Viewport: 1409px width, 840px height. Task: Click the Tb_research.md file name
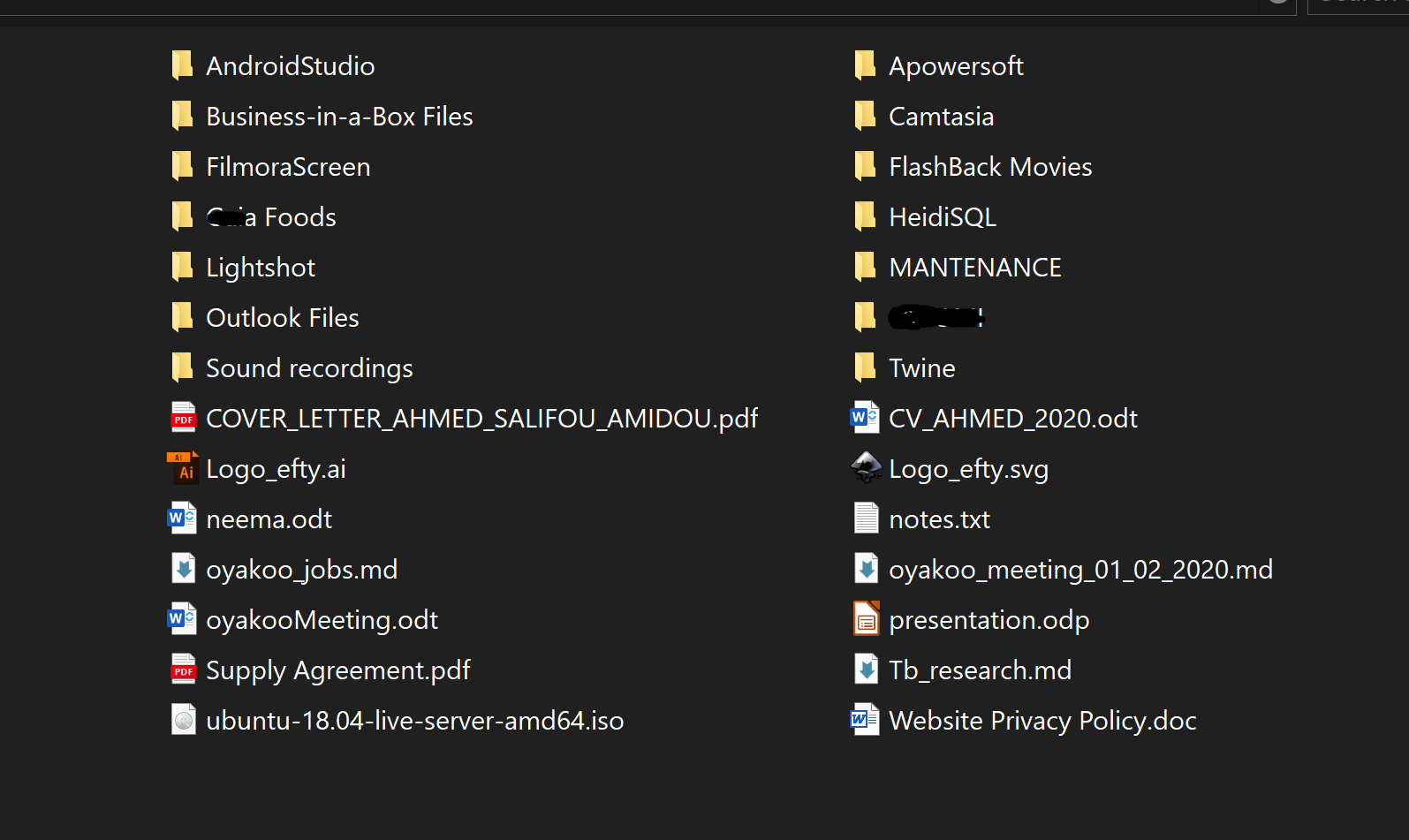tap(980, 670)
